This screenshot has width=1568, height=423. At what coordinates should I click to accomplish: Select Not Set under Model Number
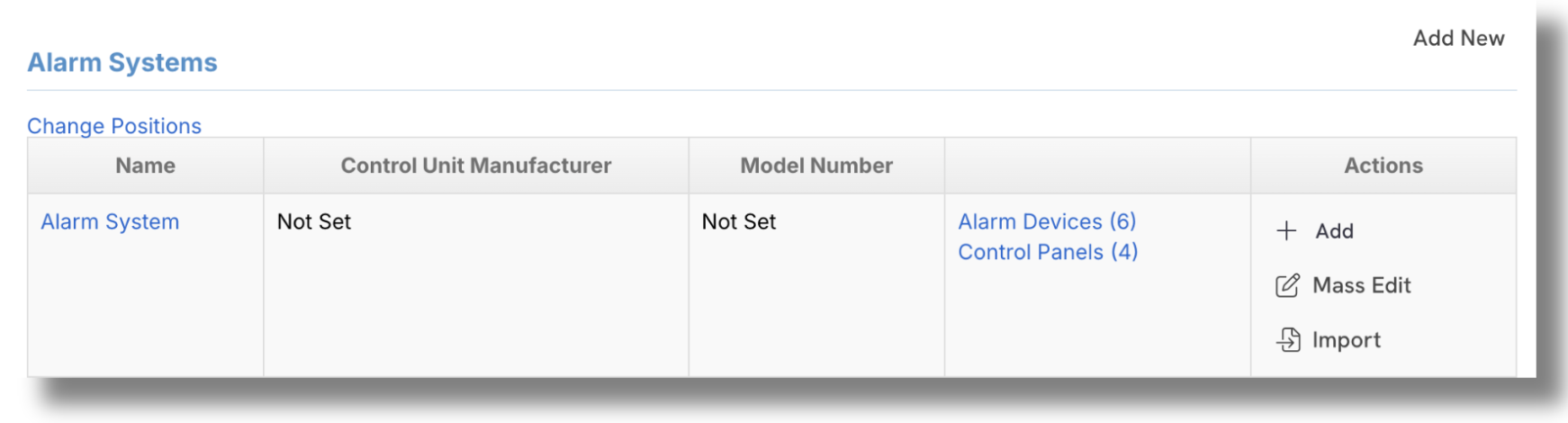click(739, 221)
